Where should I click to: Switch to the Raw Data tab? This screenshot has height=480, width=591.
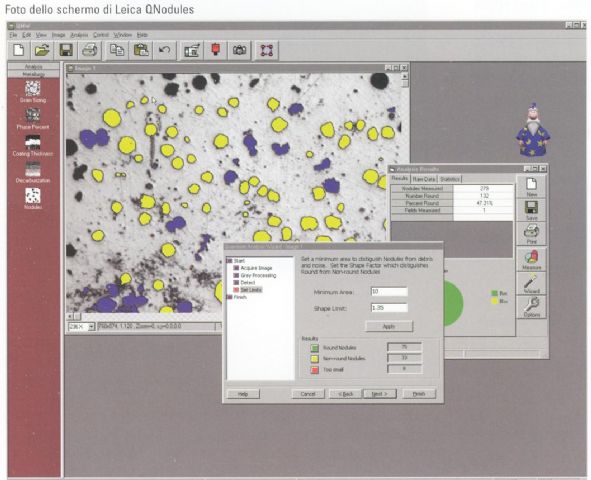click(x=424, y=179)
